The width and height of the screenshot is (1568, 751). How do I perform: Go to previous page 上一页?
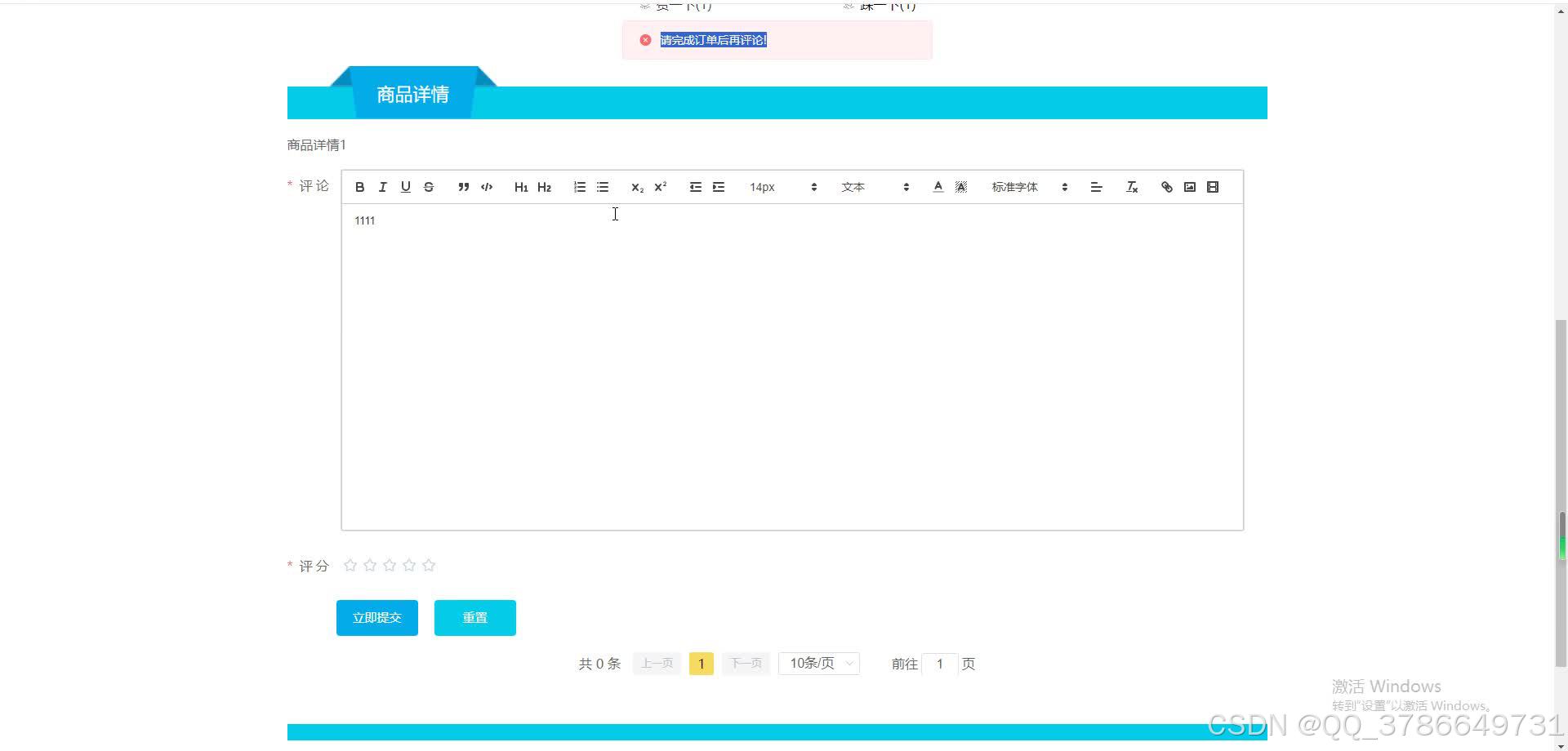[657, 664]
